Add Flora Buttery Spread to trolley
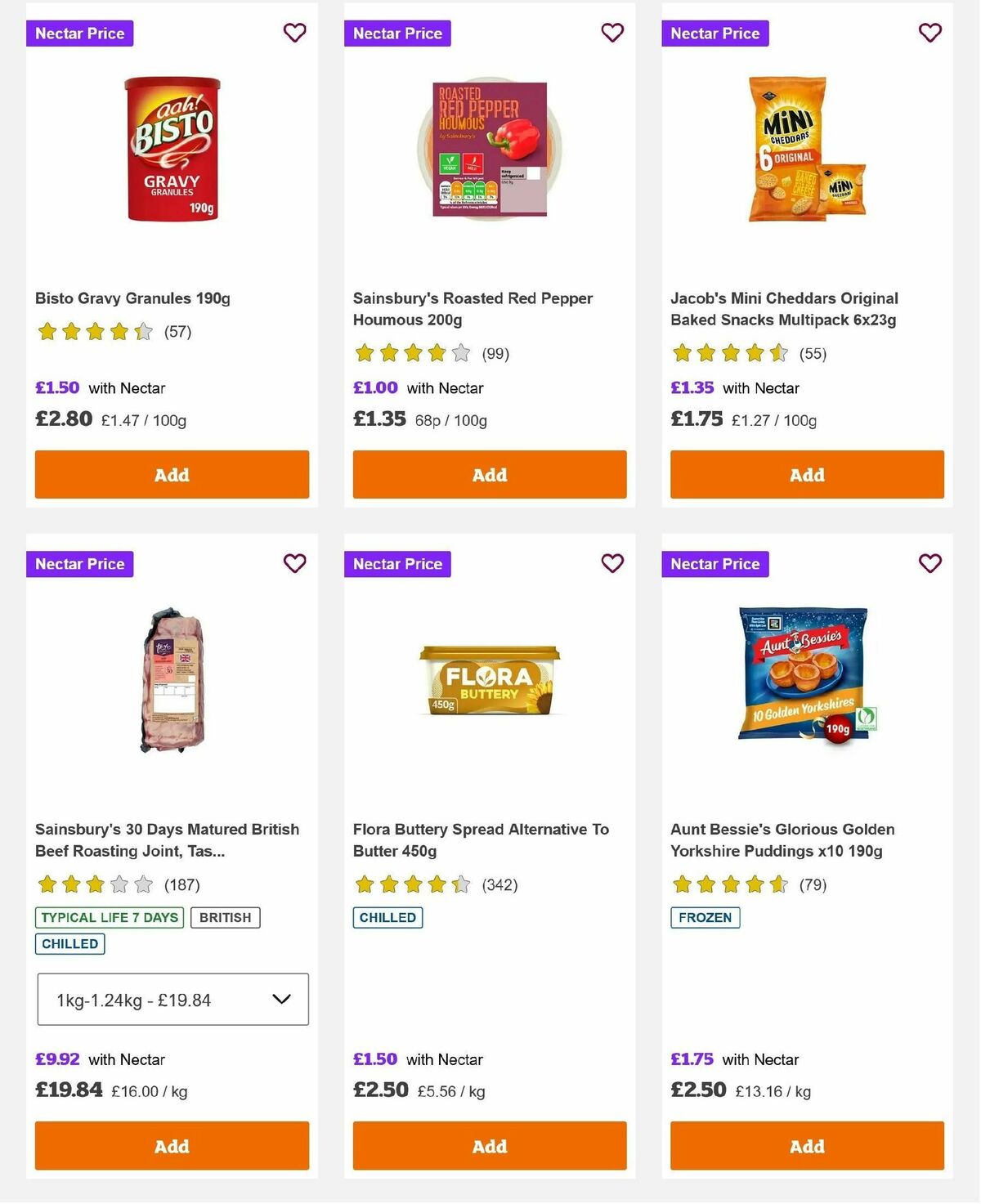The height and width of the screenshot is (1204, 981). [489, 1146]
